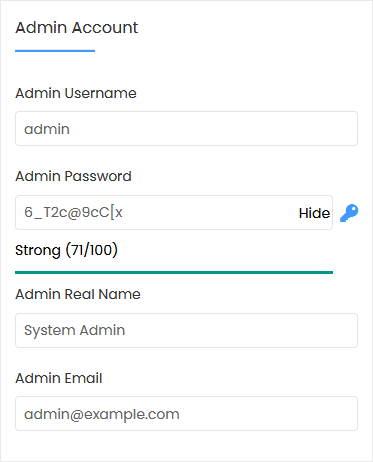Click the empty password field area left of Hide
The image size is (373, 462).
(210, 212)
